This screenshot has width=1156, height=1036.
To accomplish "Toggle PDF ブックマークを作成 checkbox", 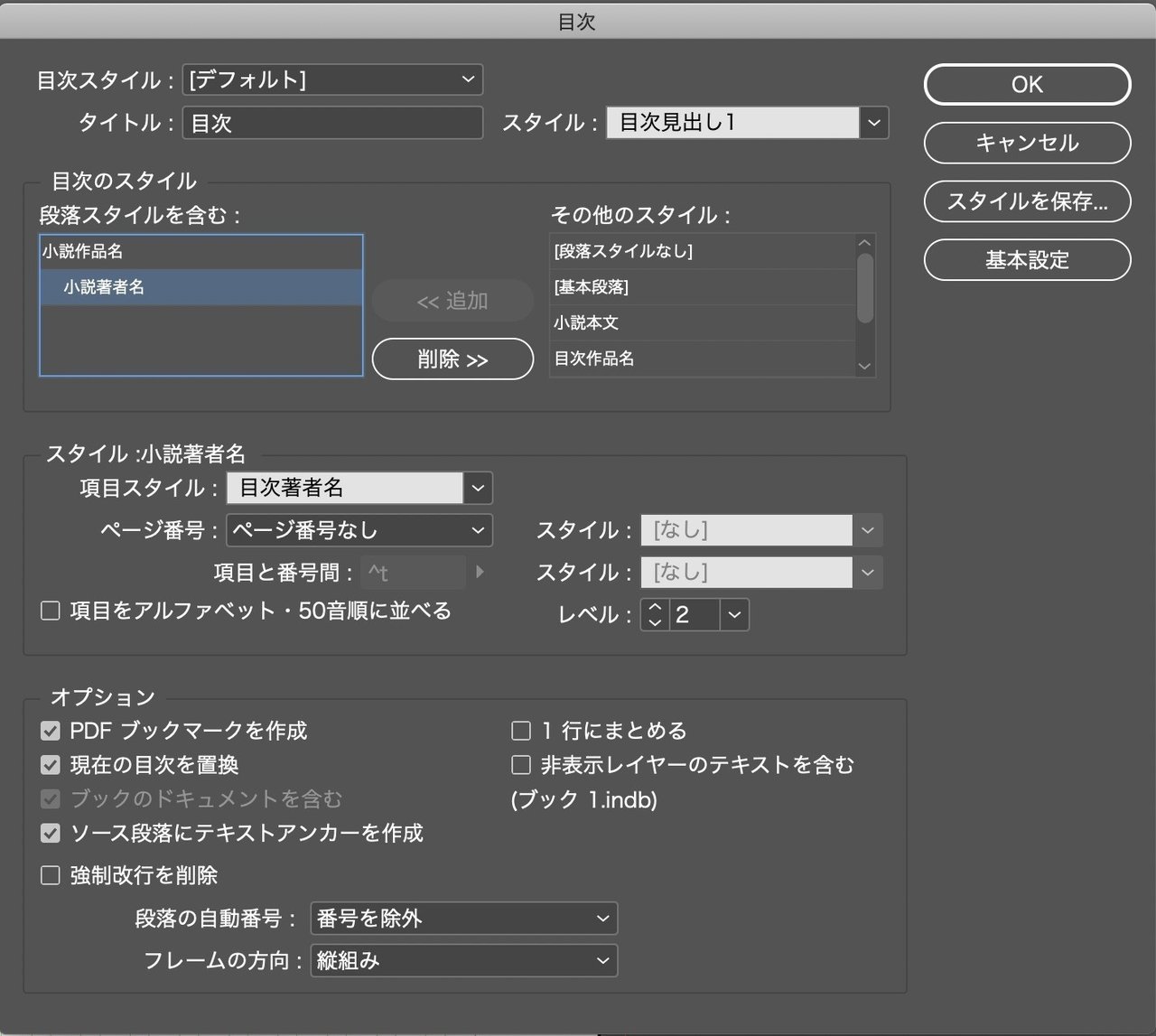I will [x=51, y=731].
